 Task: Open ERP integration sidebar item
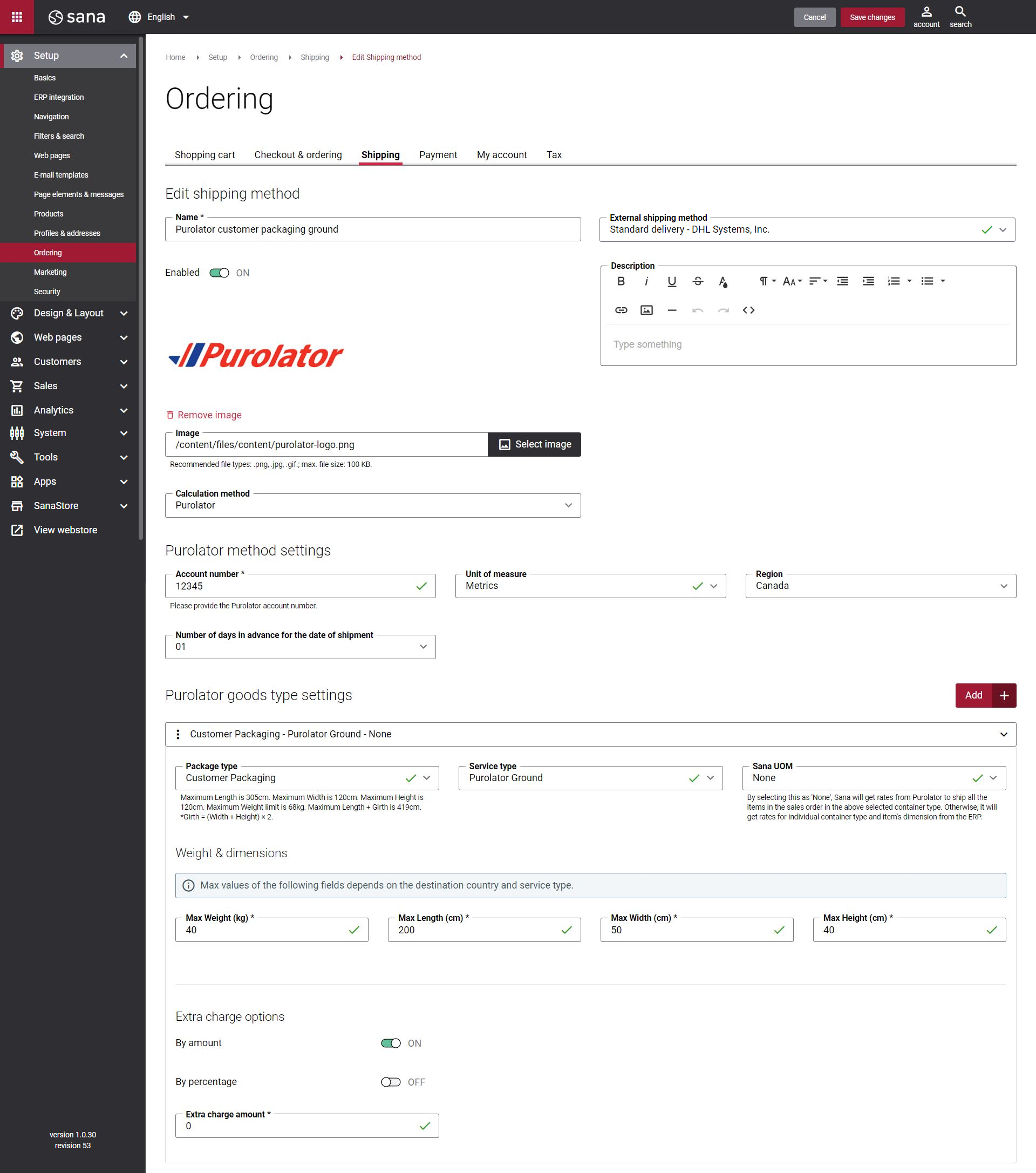pyautogui.click(x=58, y=98)
